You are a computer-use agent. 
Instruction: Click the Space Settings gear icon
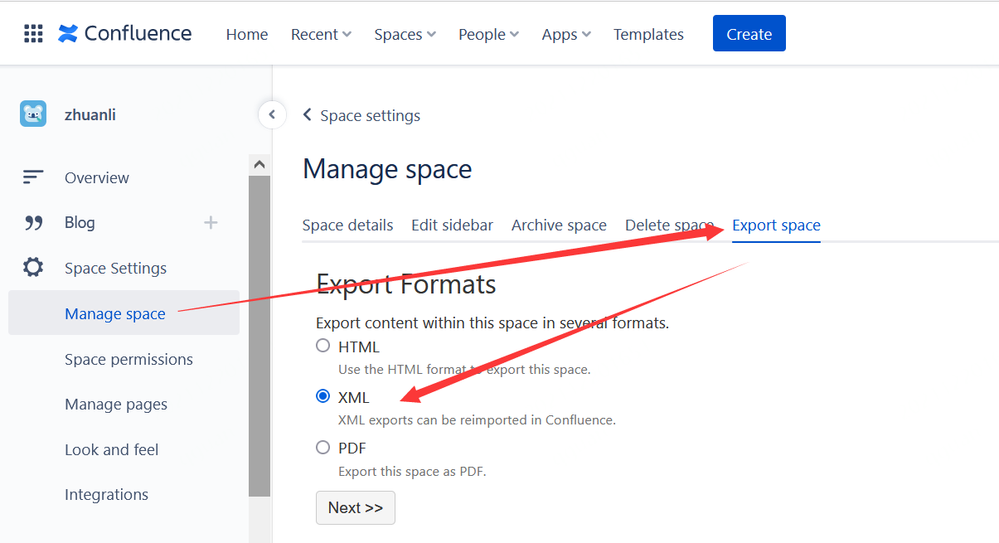click(33, 267)
